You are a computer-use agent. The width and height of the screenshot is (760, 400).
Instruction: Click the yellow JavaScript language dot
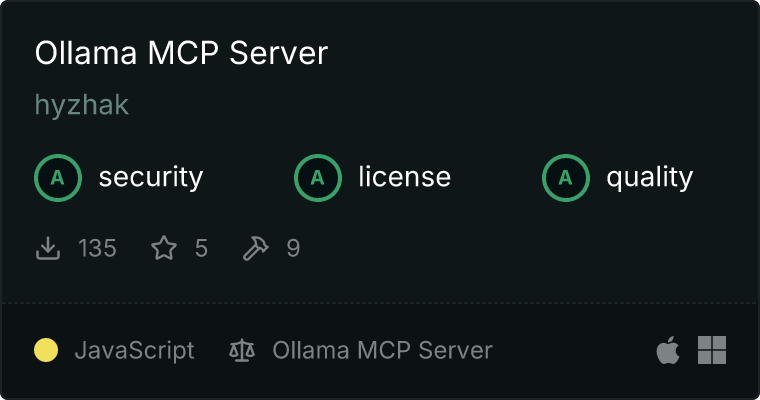click(46, 350)
